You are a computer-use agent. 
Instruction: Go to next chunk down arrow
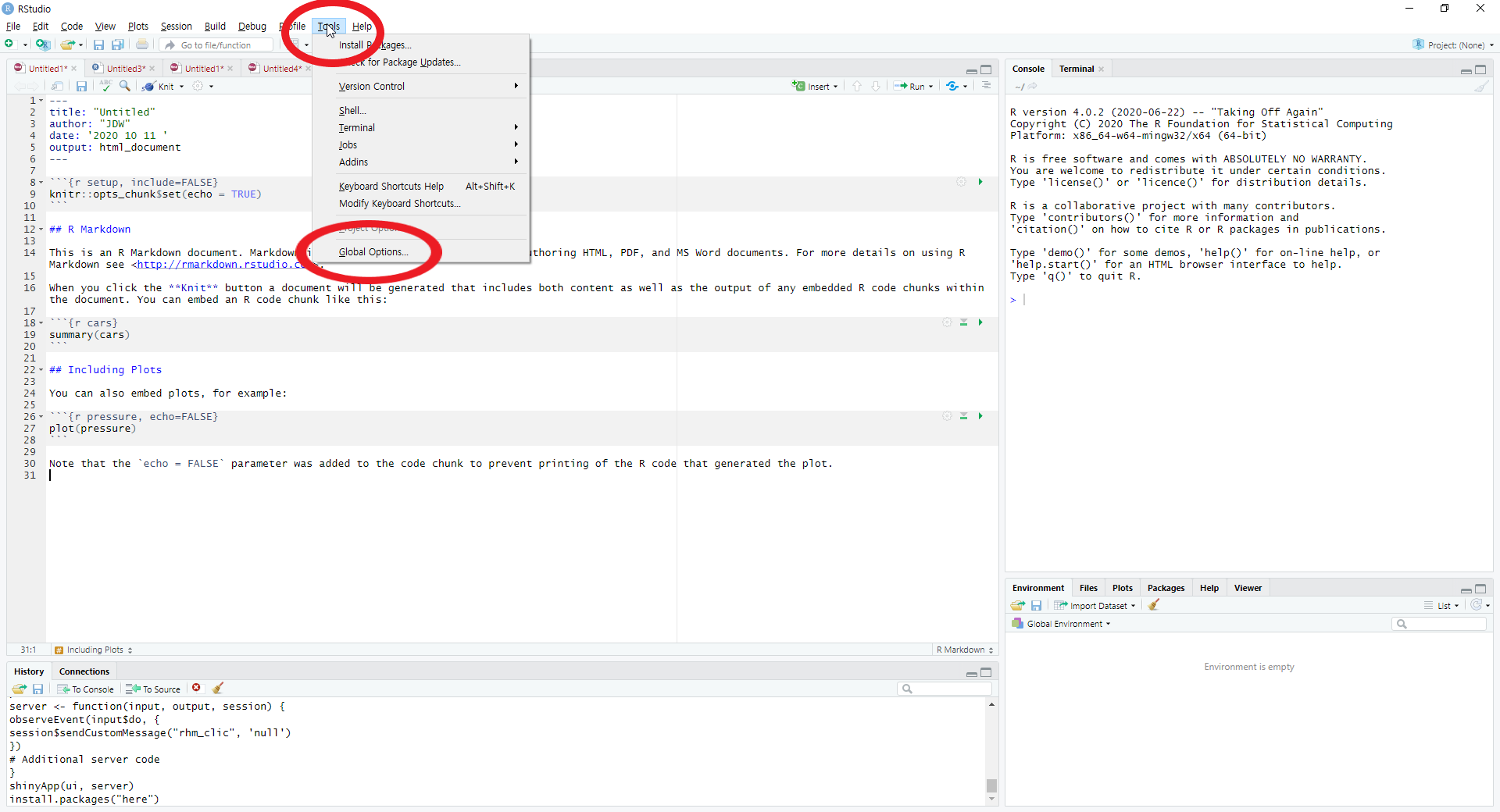coord(876,86)
